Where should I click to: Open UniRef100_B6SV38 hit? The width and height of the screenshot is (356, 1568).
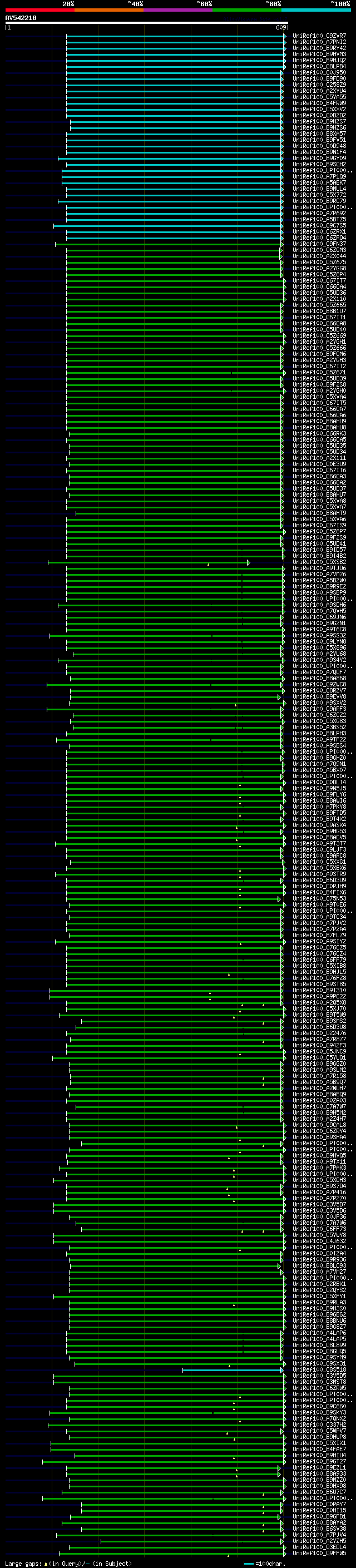(x=319, y=1529)
